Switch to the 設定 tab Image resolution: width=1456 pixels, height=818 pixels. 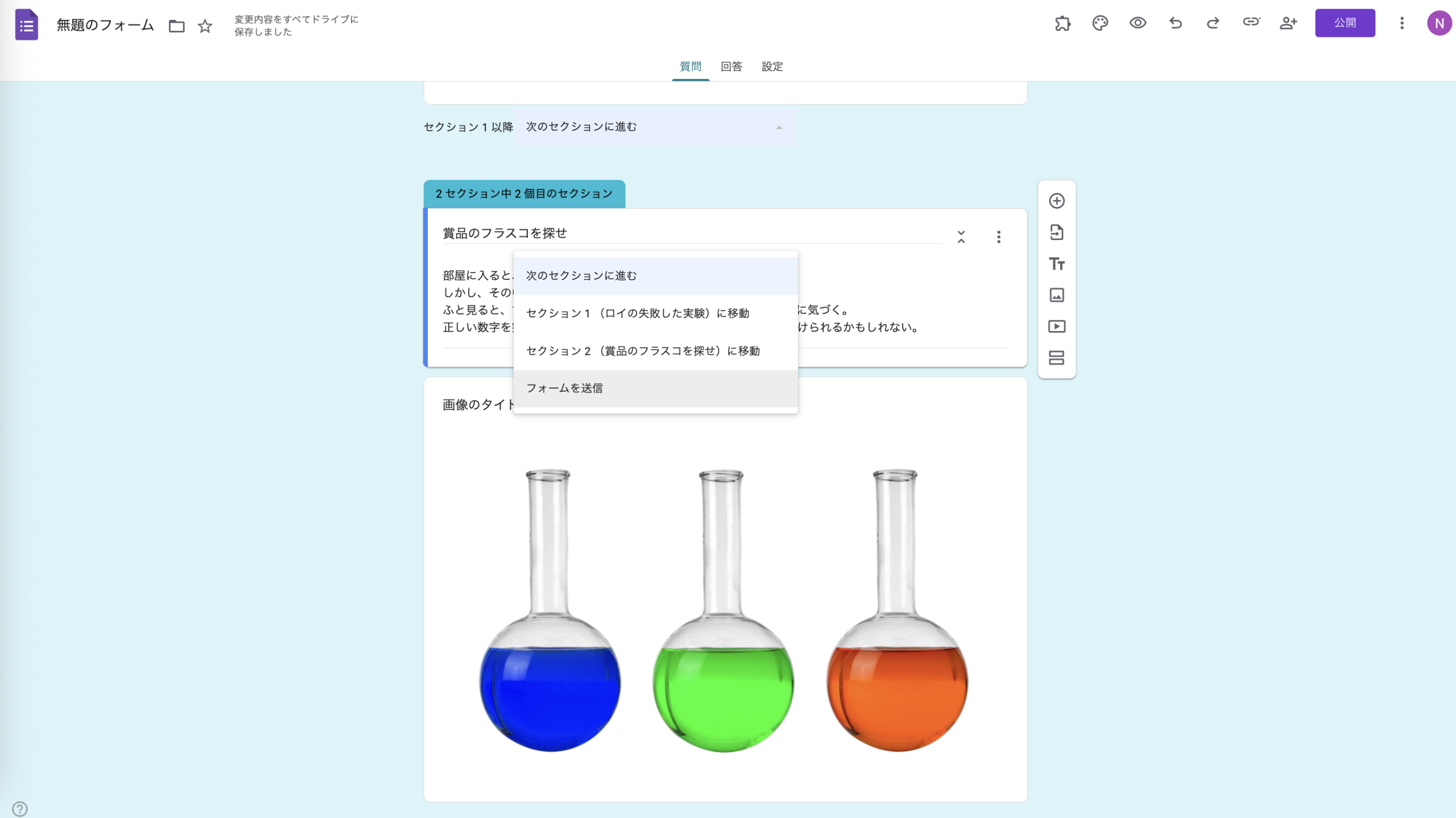771,67
